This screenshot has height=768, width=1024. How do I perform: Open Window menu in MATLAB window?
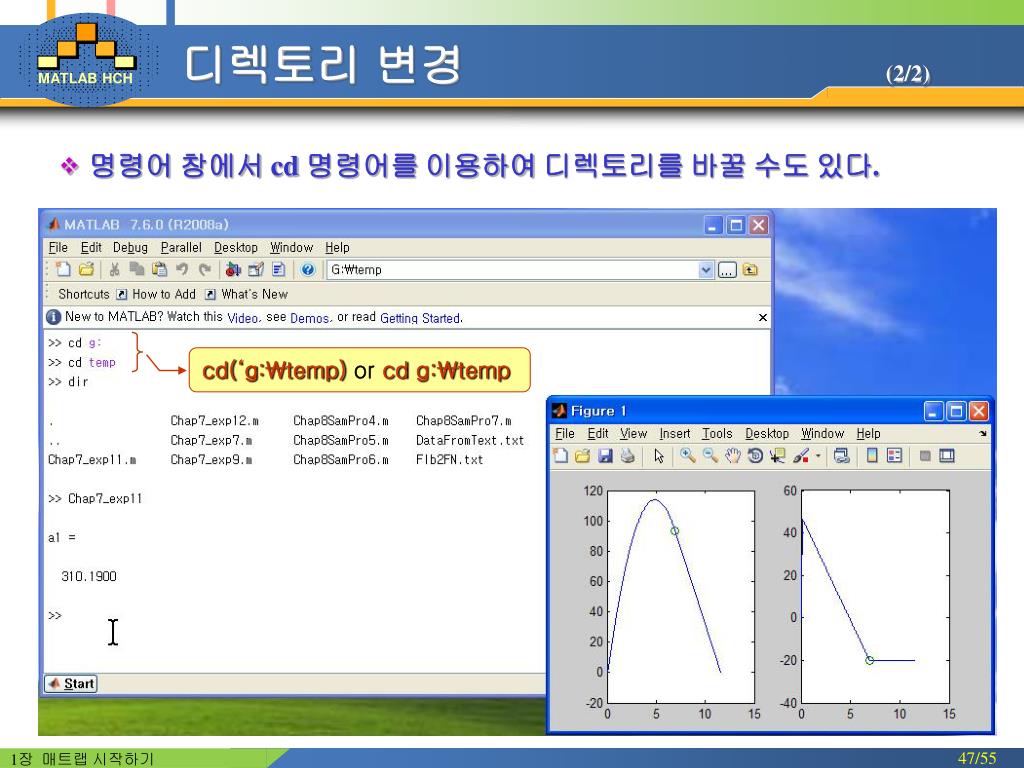point(291,248)
